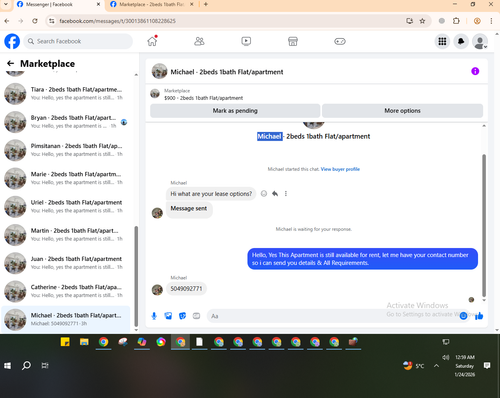Click the volume speaker icon in tray
Viewport: 500px width, 398px height.
(446, 357)
